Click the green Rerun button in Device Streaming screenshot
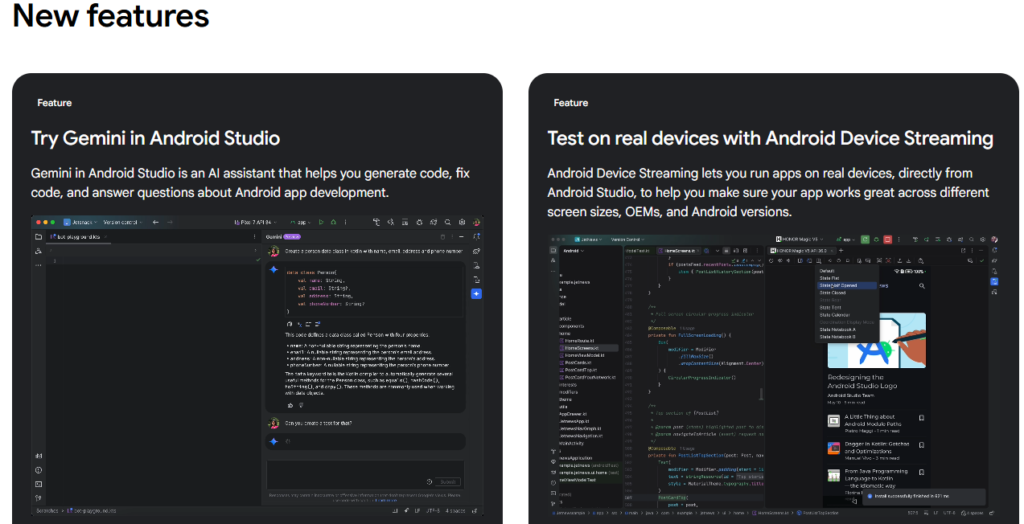The width and height of the screenshot is (1024, 524). pyautogui.click(x=865, y=239)
